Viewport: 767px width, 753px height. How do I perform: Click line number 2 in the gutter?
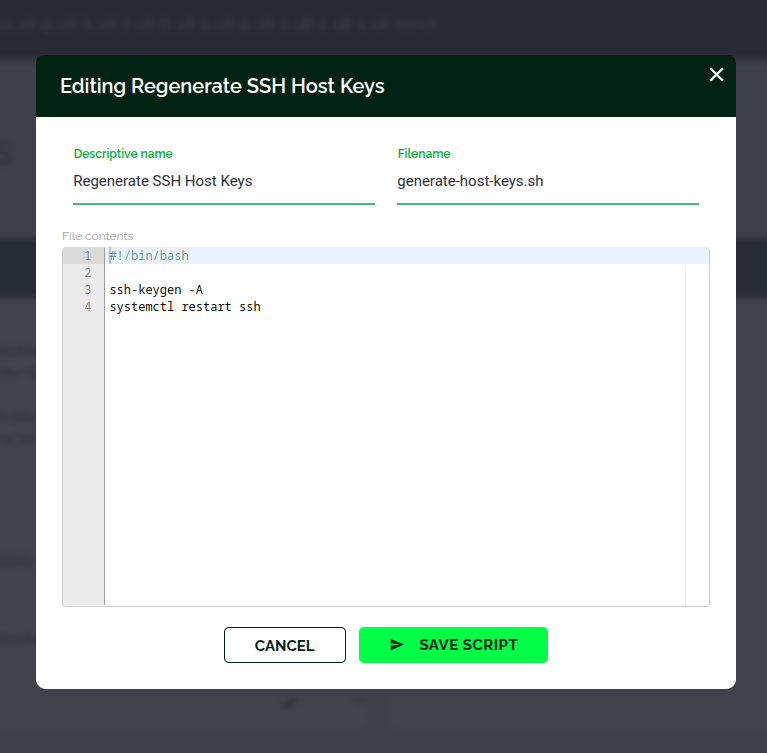point(87,273)
